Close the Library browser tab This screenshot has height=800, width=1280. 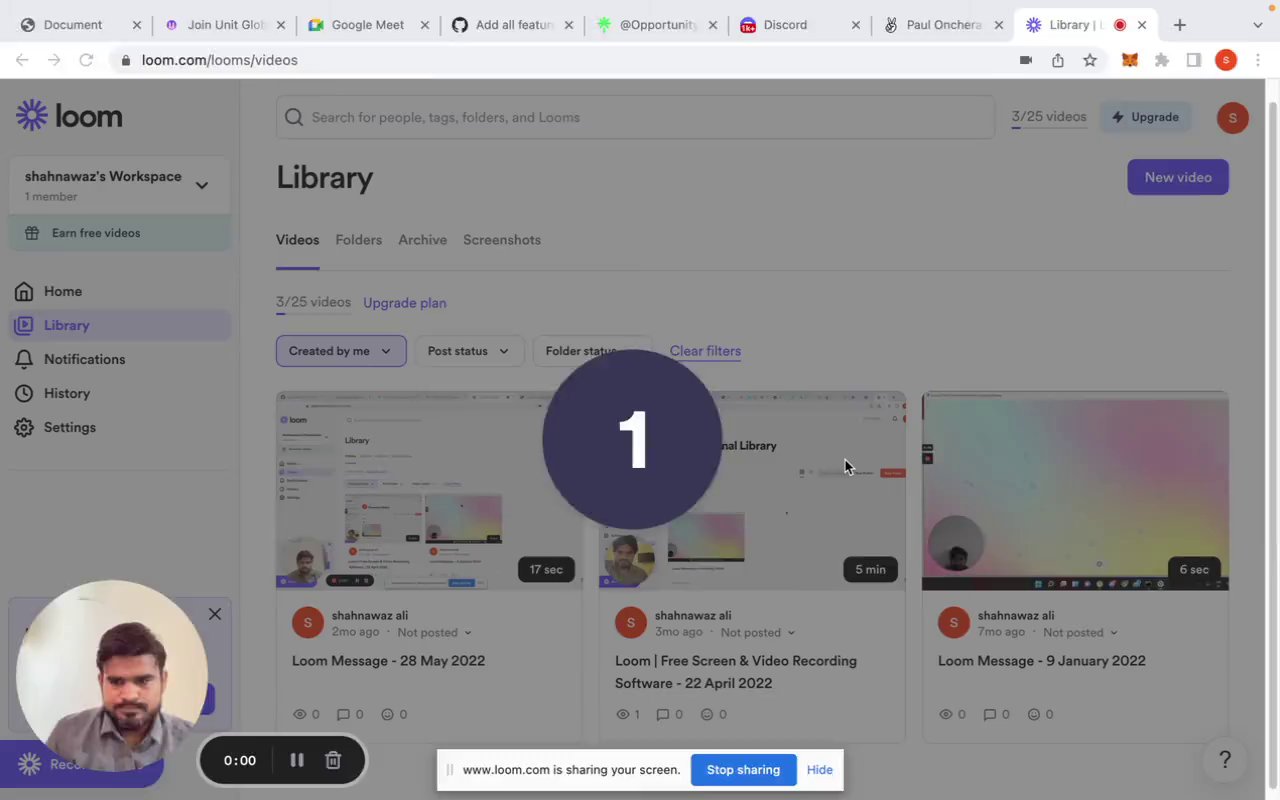(1142, 25)
